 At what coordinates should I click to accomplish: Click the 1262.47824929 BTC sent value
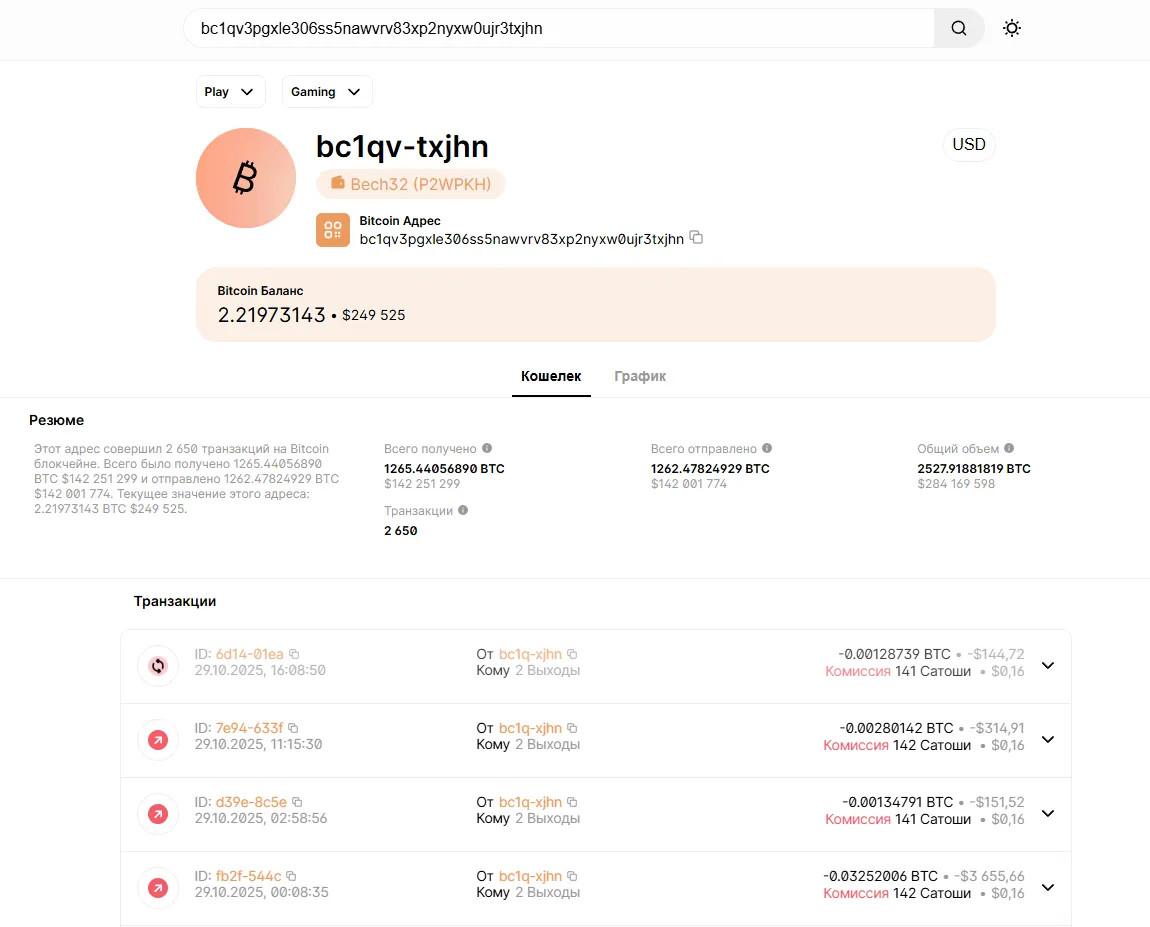click(710, 469)
